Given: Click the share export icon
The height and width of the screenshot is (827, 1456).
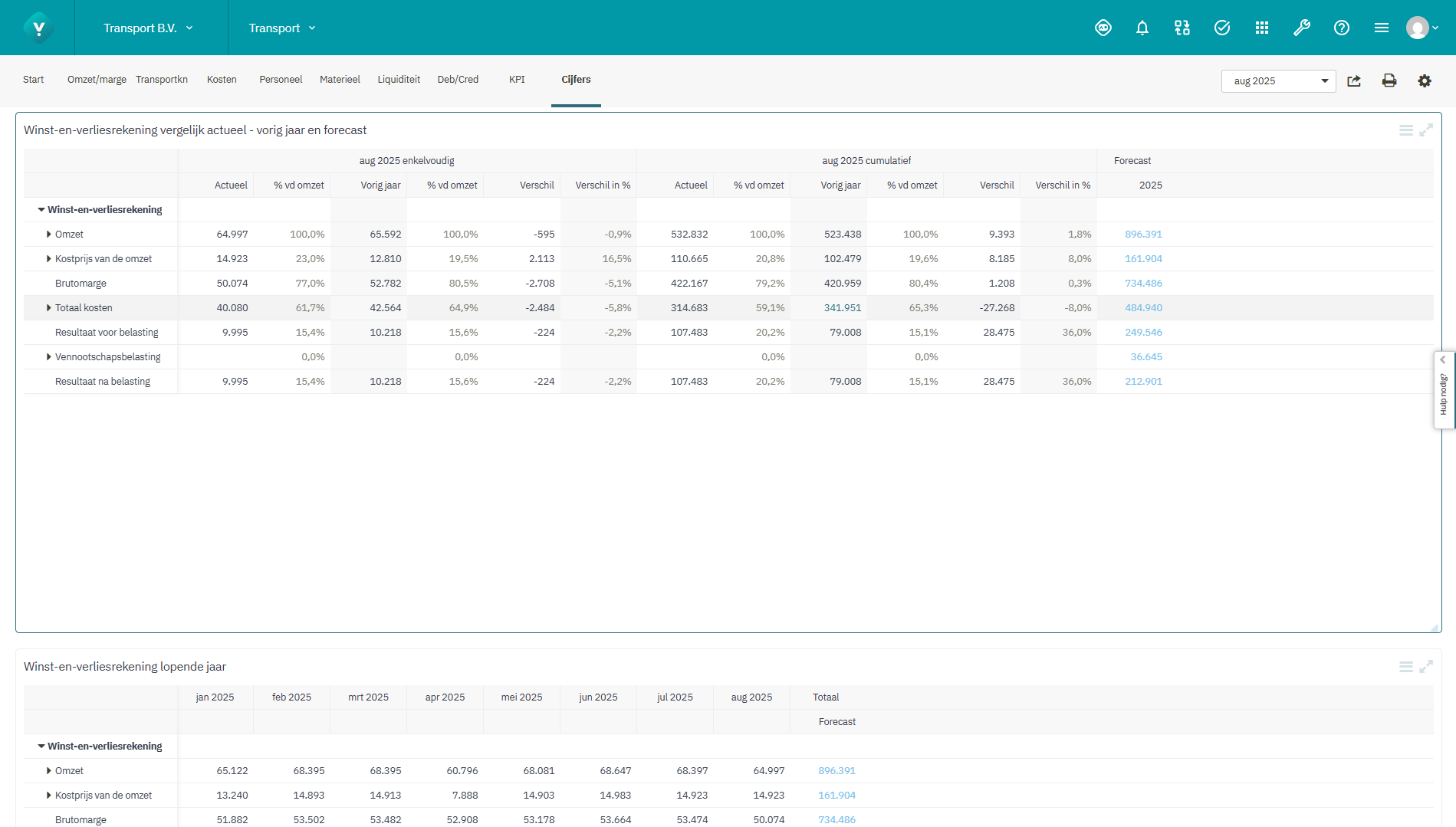Looking at the screenshot, I should [x=1354, y=80].
